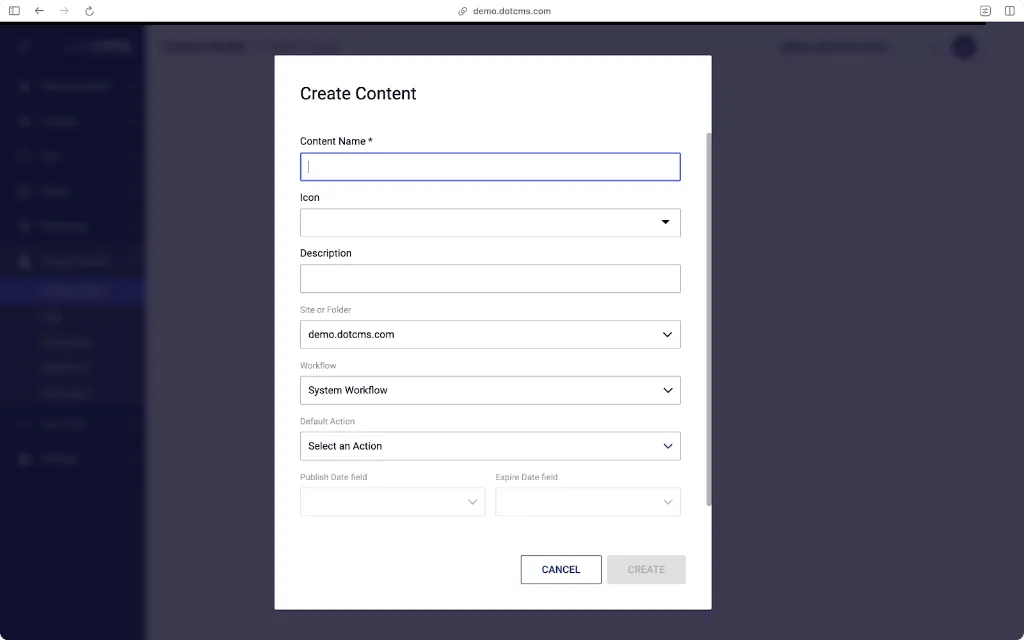Open the Publish Date field dropdown
The image size is (1024, 640).
point(472,502)
